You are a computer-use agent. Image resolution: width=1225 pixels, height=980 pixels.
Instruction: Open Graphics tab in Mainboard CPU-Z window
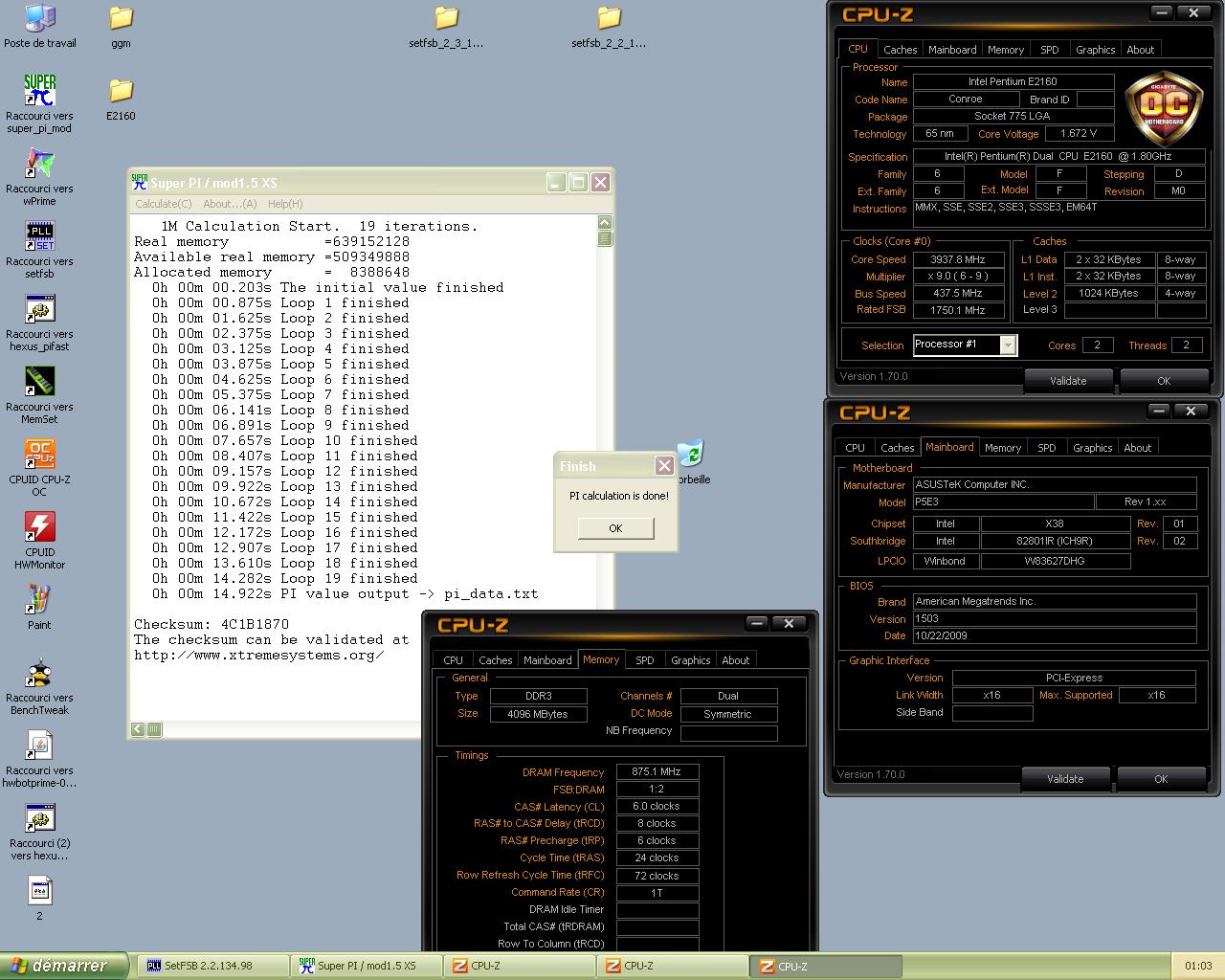[1092, 448]
